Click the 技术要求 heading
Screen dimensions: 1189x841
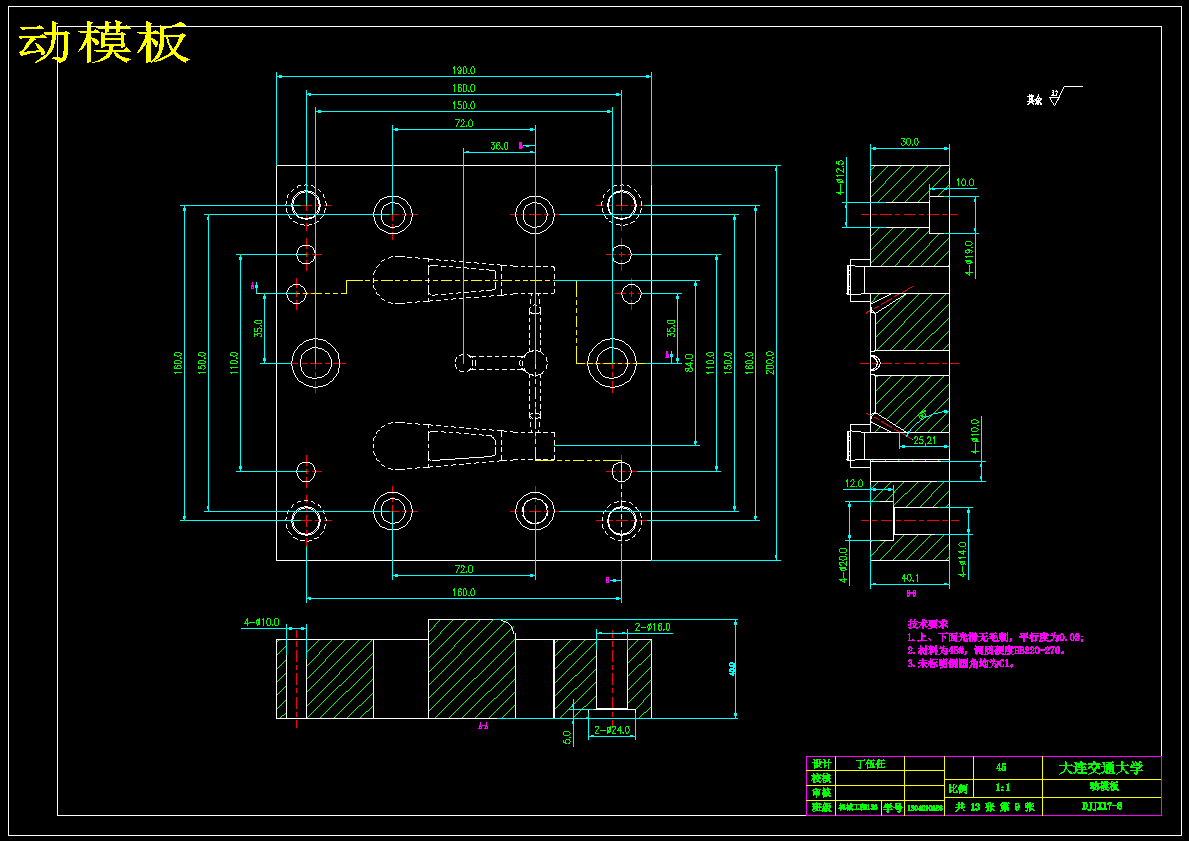[x=927, y=623]
